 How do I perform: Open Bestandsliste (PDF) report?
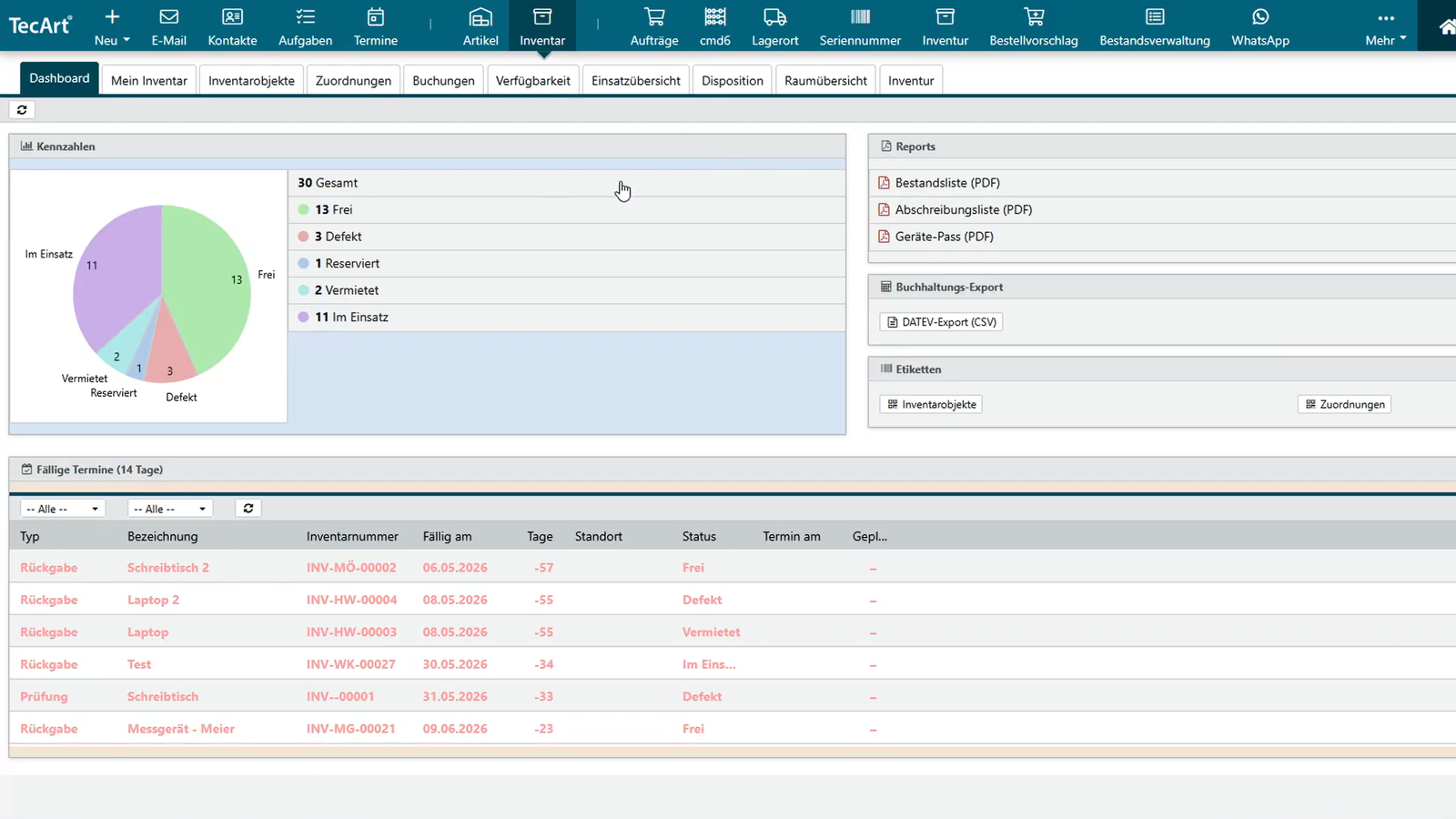coord(947,183)
